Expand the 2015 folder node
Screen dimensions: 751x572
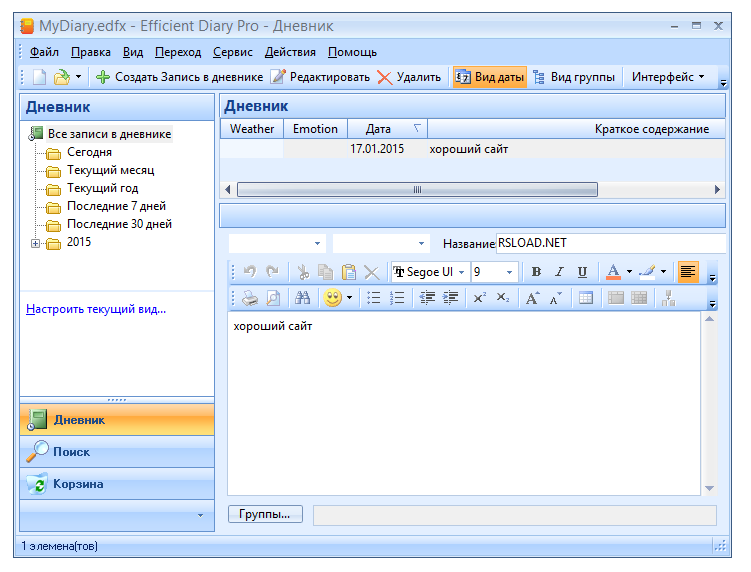35,243
